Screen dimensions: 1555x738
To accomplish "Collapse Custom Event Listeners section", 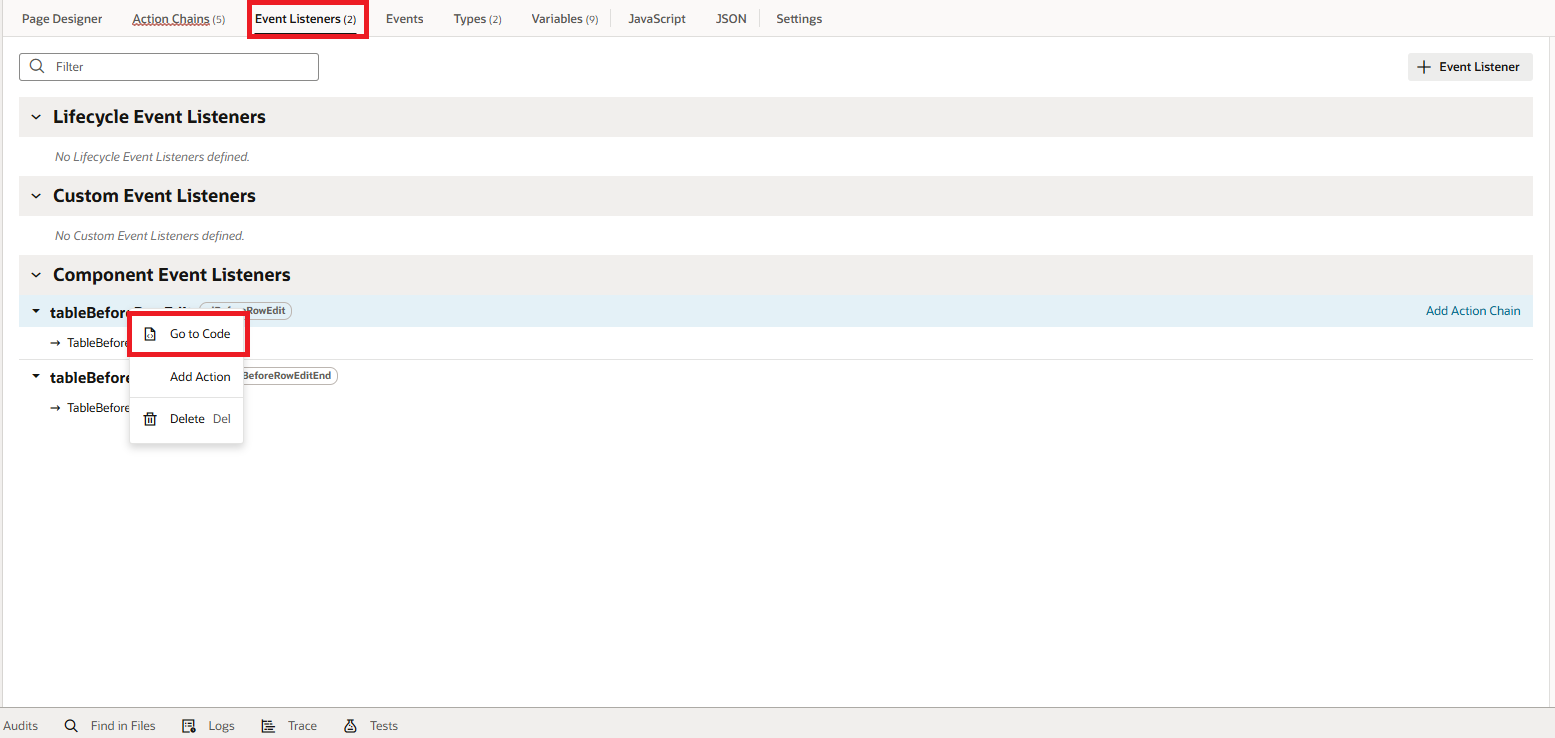I will [x=36, y=196].
